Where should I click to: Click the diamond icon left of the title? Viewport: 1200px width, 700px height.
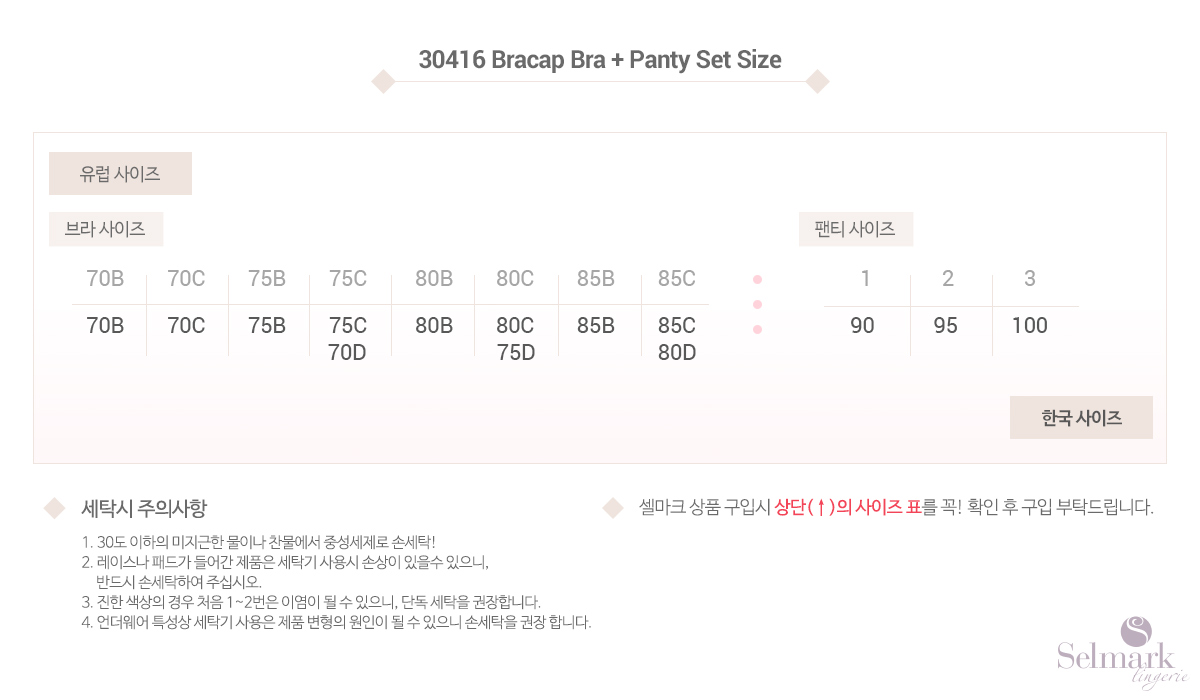tap(383, 82)
